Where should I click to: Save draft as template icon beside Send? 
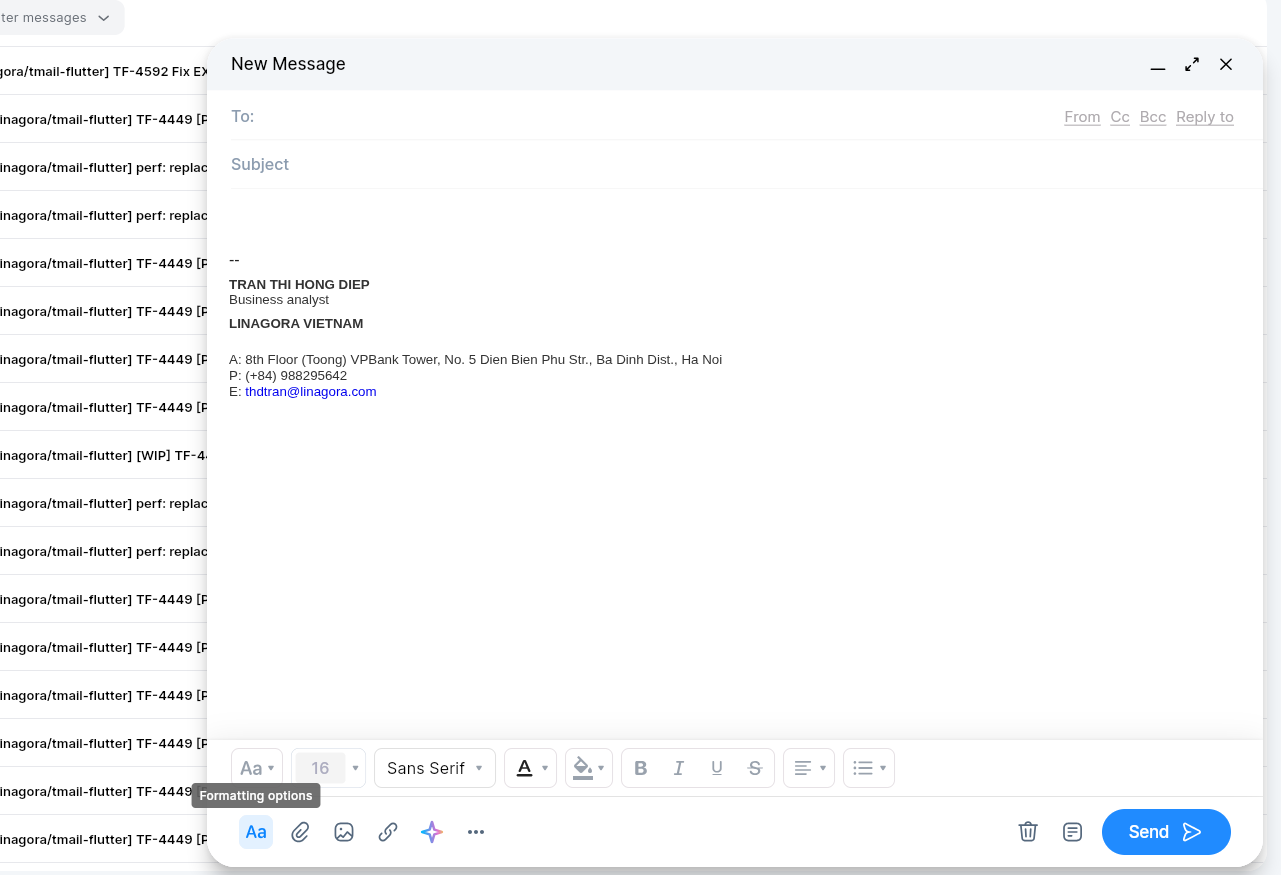(x=1072, y=832)
